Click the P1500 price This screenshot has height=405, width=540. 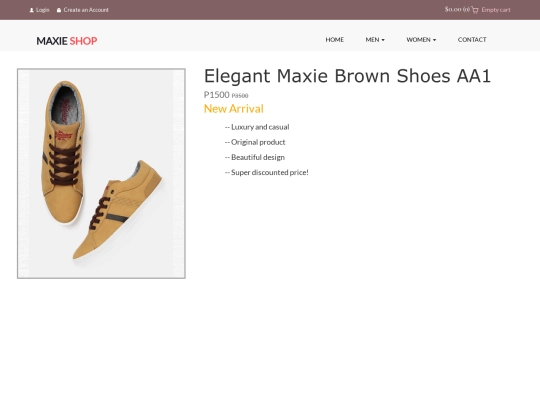pos(217,95)
